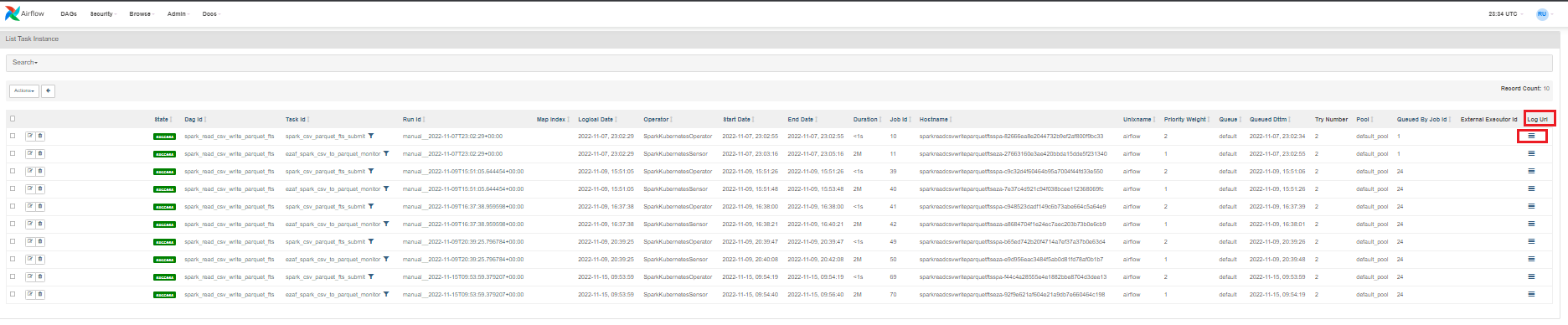Sort table by the Queued Dttm column
This screenshot has height=325, width=1568.
coord(1270,119)
